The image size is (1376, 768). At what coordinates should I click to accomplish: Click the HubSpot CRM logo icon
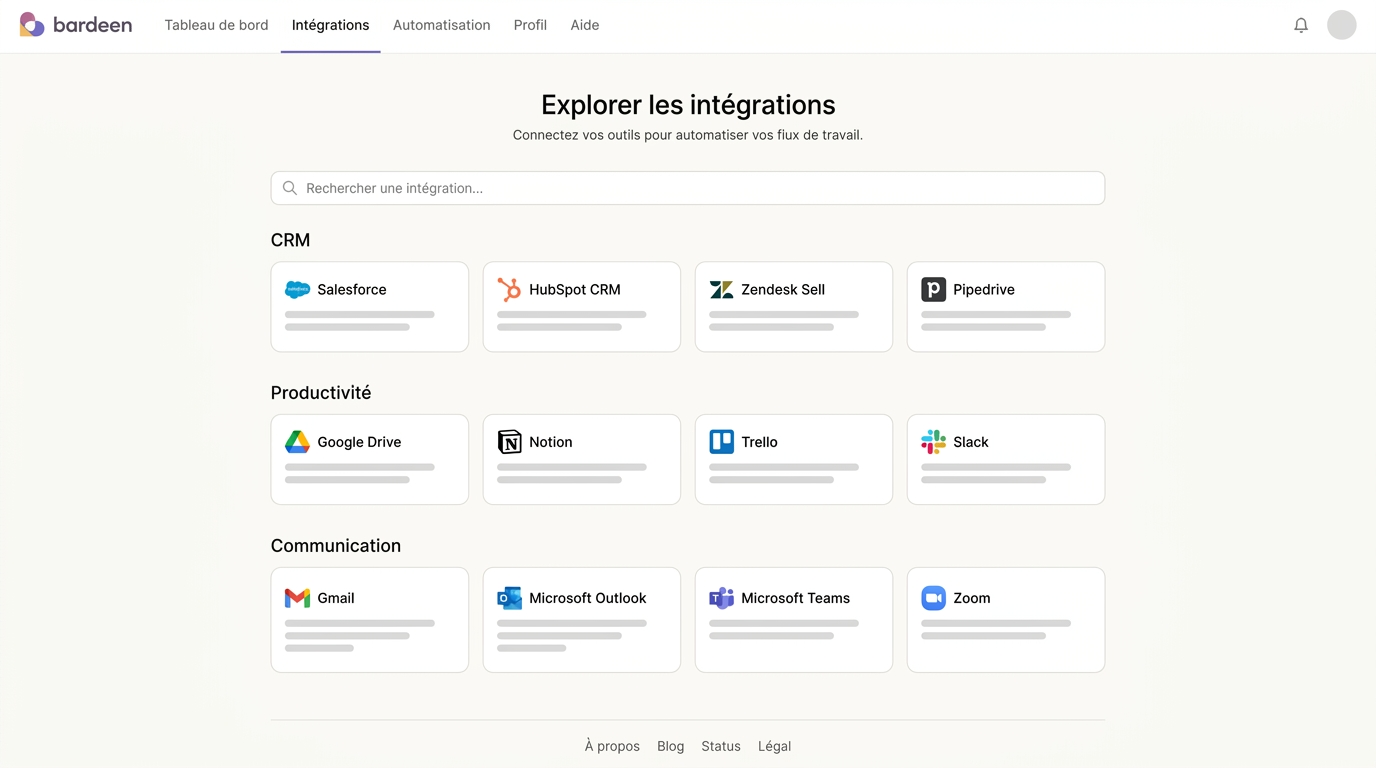509,290
